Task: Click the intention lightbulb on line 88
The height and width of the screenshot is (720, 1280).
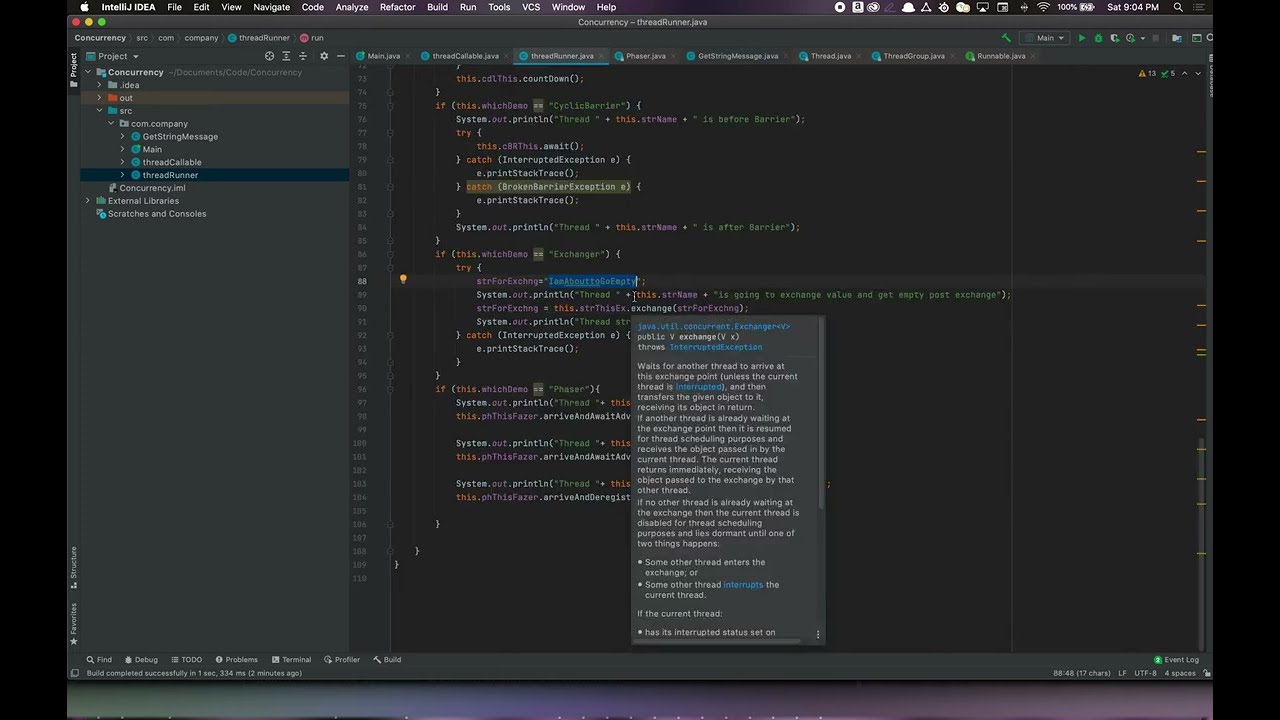Action: click(403, 281)
